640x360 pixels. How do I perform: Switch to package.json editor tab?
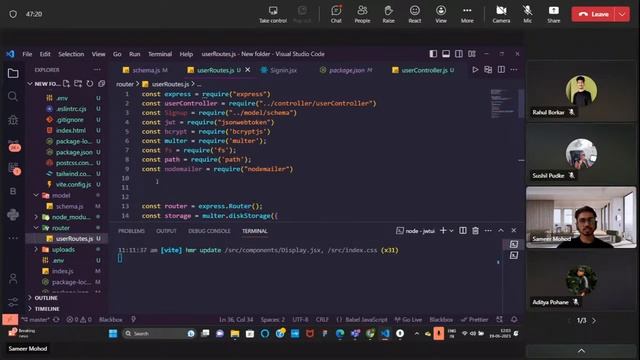tap(346, 70)
